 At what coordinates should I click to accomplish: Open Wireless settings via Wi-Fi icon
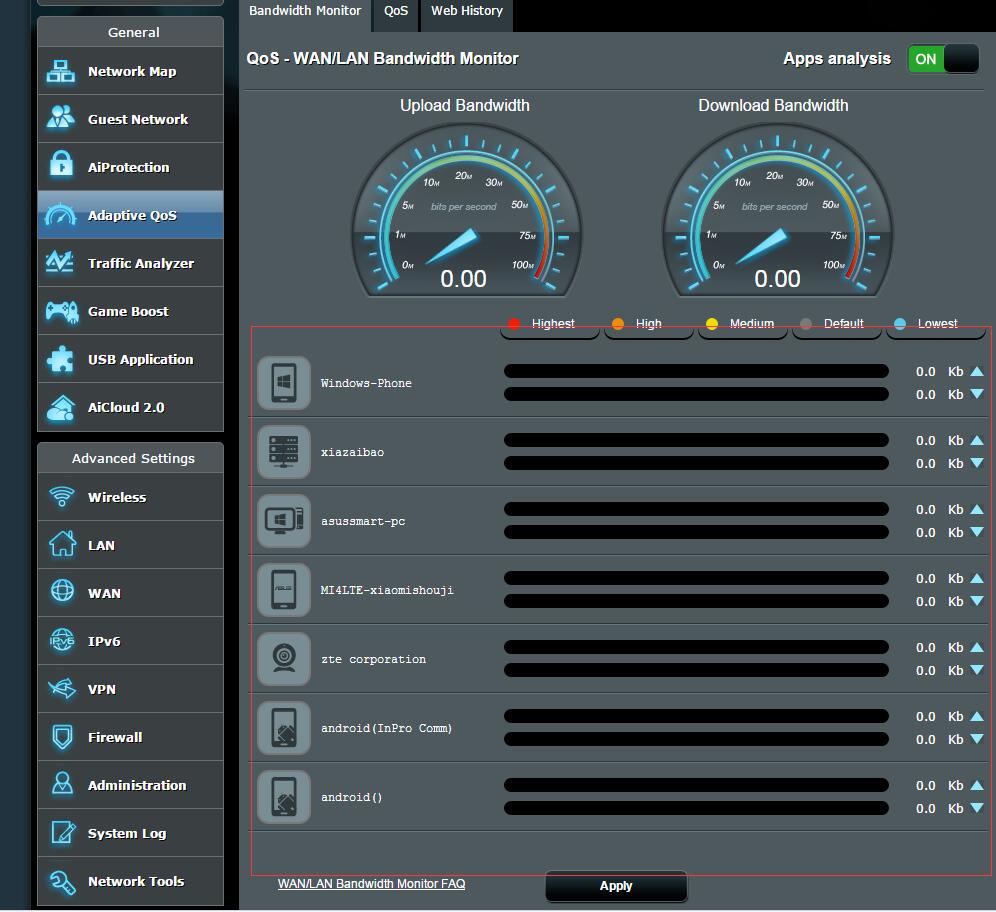[62, 497]
